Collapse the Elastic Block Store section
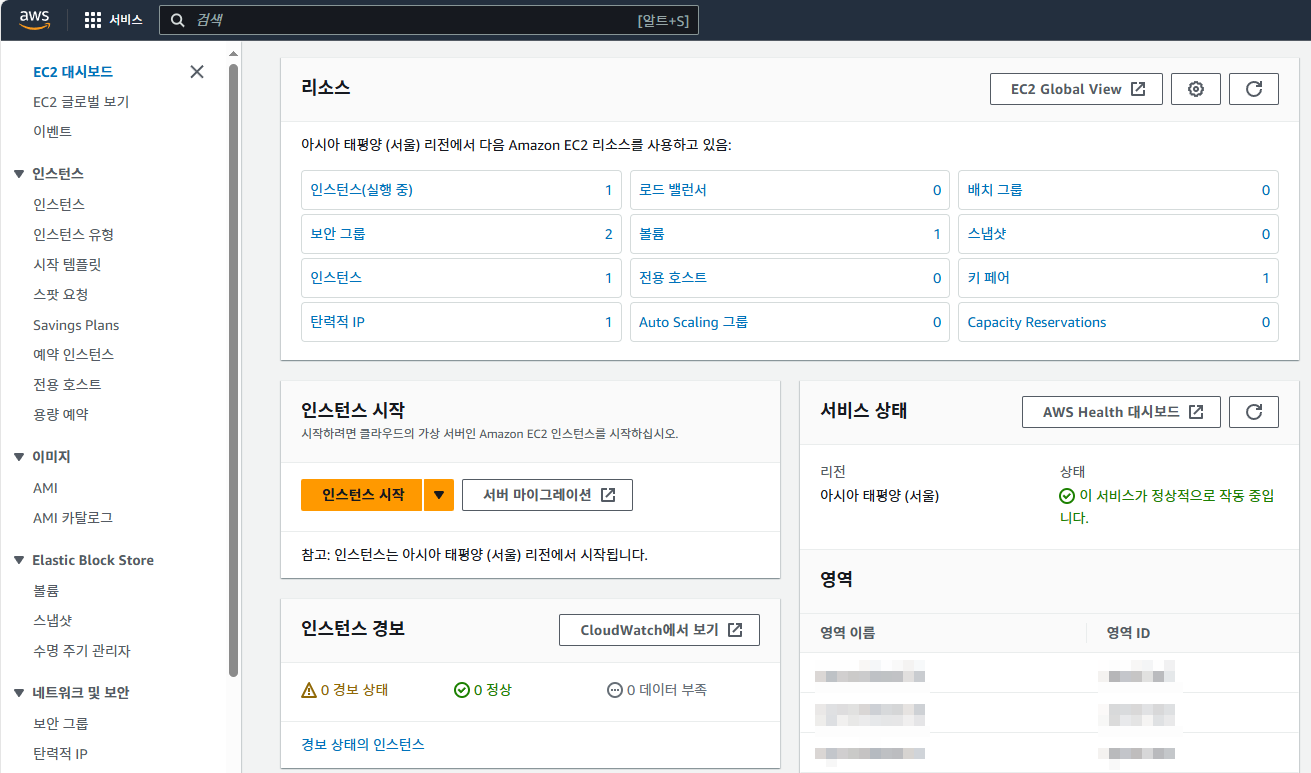 (x=18, y=561)
